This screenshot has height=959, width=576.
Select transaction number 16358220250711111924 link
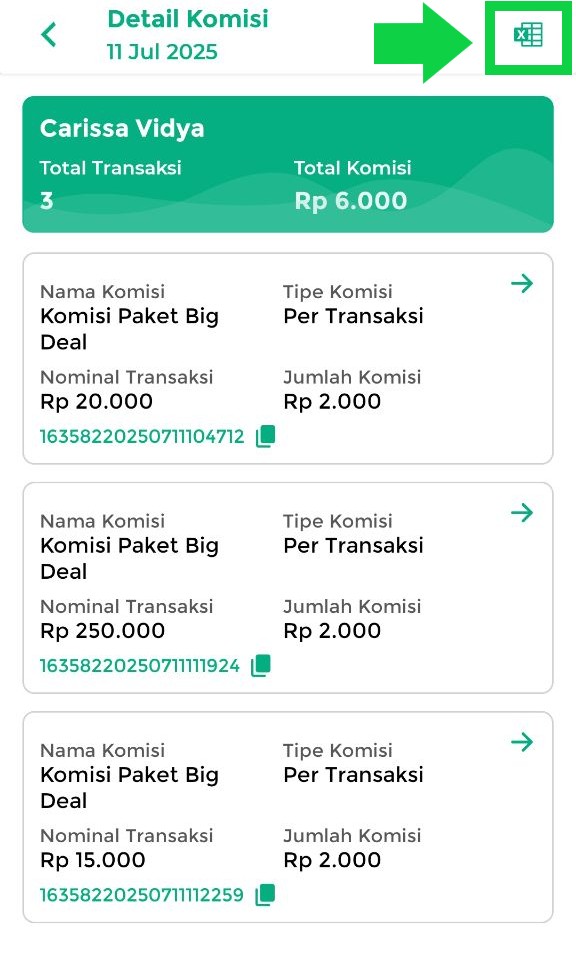tap(139, 666)
